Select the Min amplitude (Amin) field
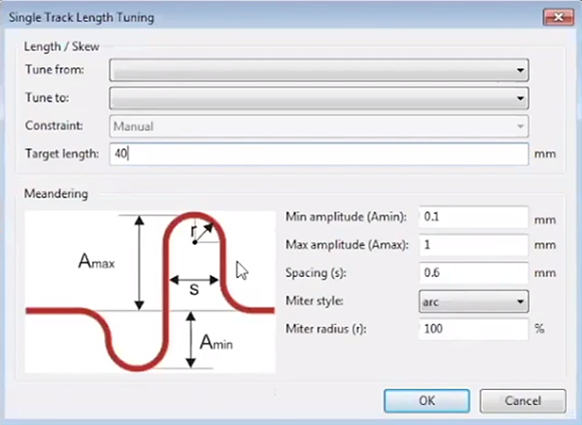Viewport: 582px width, 425px height. [x=473, y=217]
